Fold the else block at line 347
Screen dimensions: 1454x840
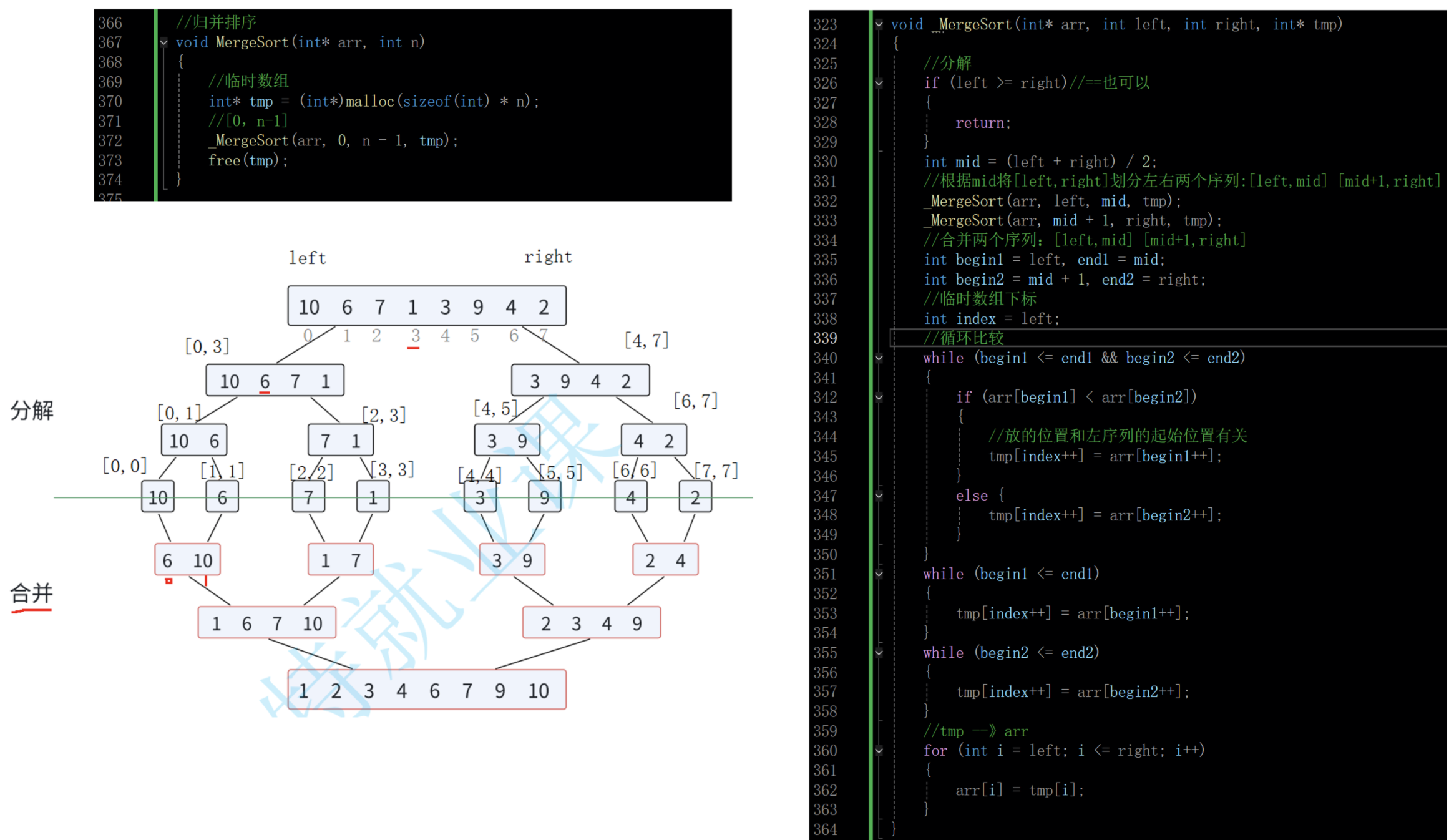[x=879, y=496]
